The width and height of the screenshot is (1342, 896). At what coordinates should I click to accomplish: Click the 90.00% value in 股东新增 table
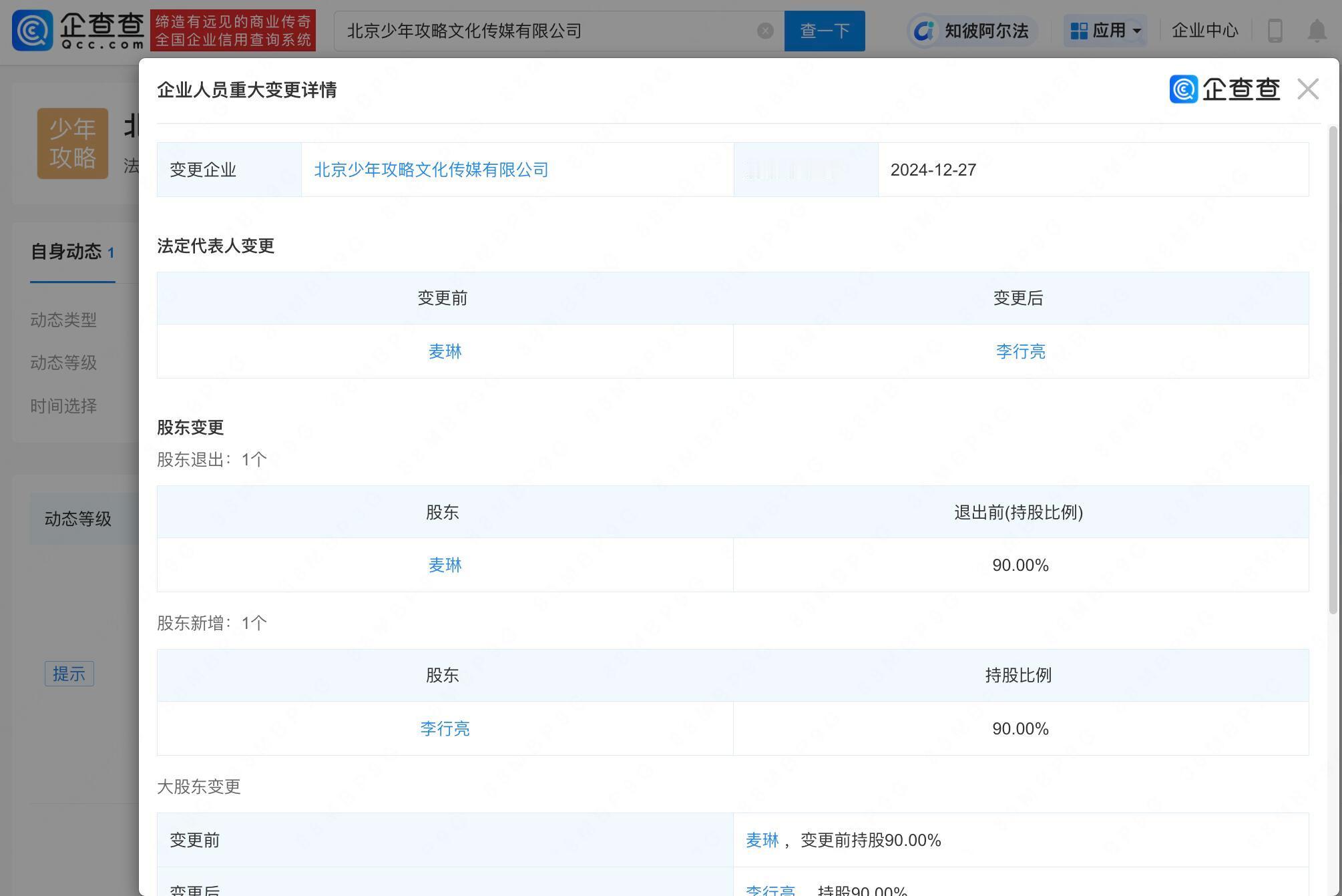[1020, 728]
